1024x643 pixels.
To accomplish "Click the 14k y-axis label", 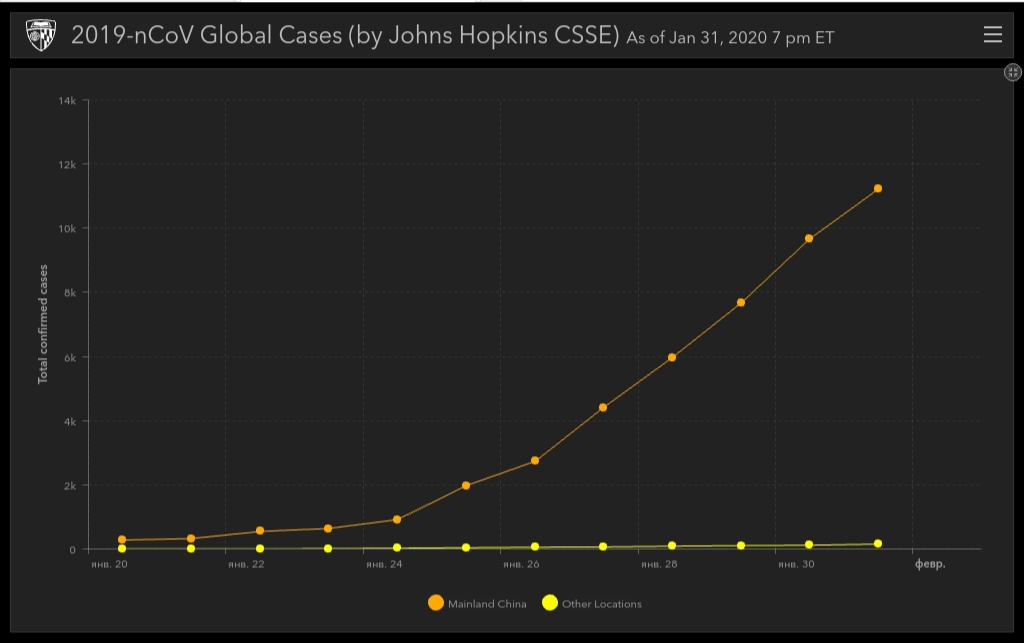I will (67, 101).
